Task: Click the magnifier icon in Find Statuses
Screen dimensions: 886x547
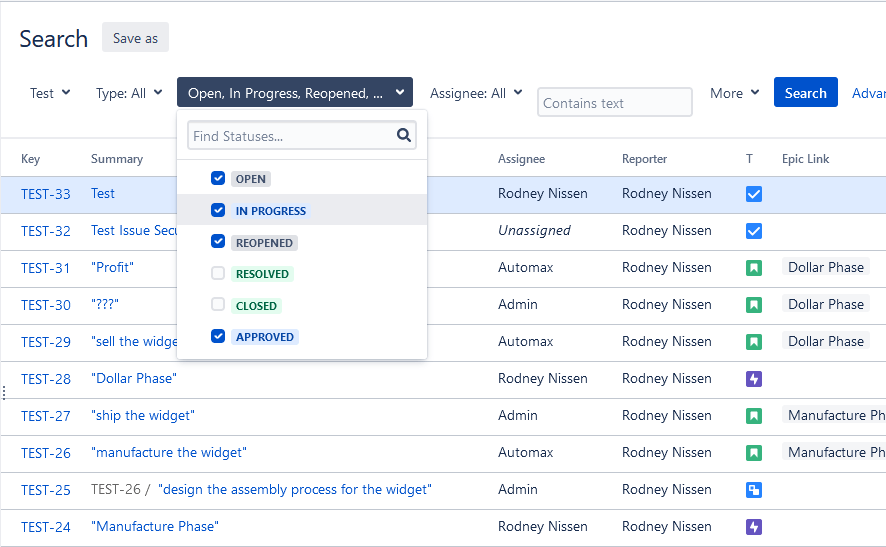Action: (x=404, y=135)
